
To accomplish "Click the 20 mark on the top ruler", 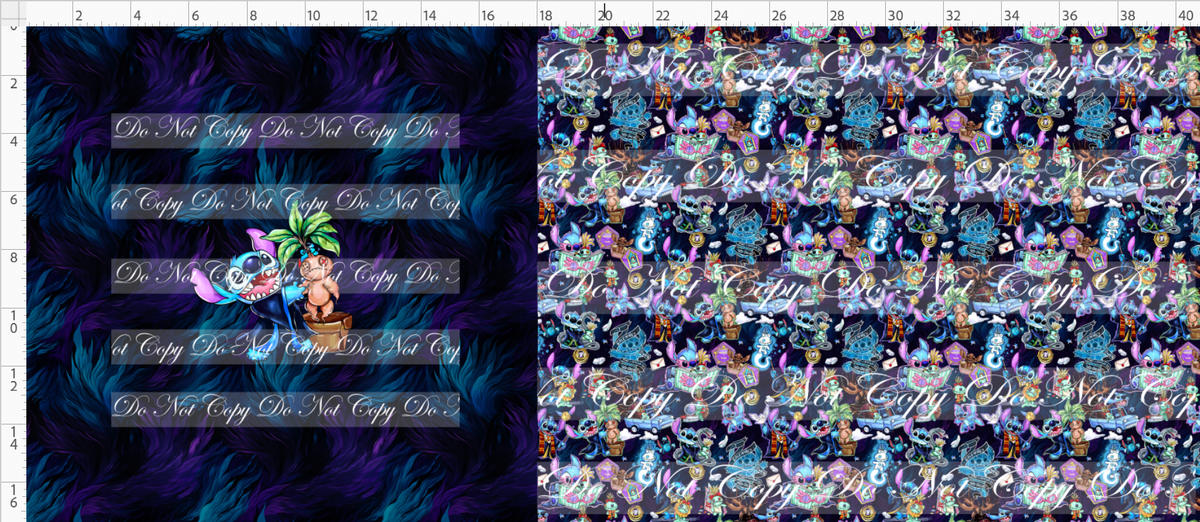I will click(605, 16).
